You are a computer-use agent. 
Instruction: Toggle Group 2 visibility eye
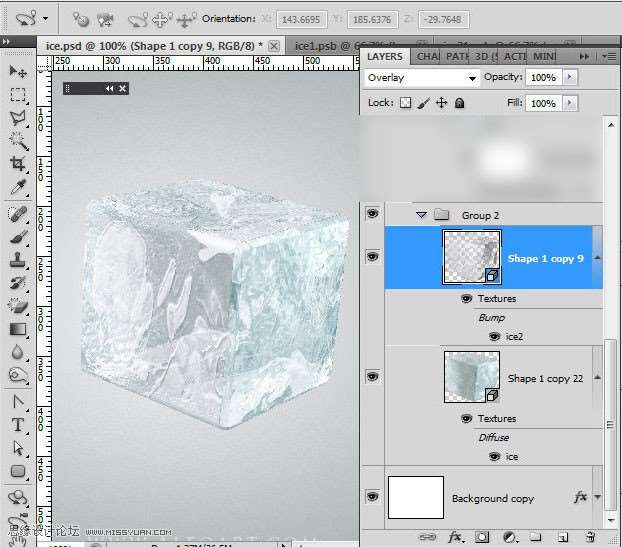(372, 213)
